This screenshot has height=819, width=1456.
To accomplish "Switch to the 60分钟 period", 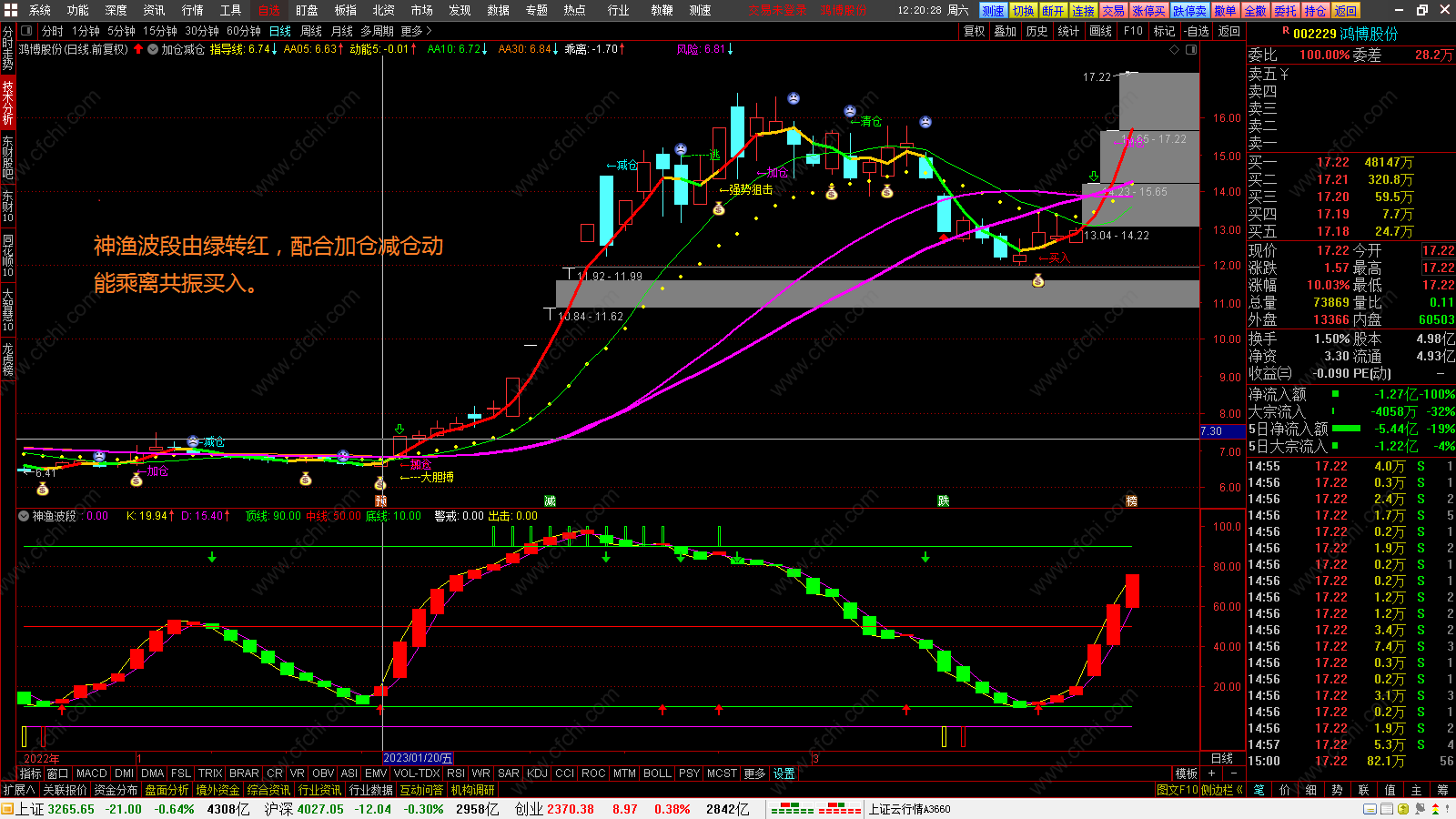I will point(244,31).
